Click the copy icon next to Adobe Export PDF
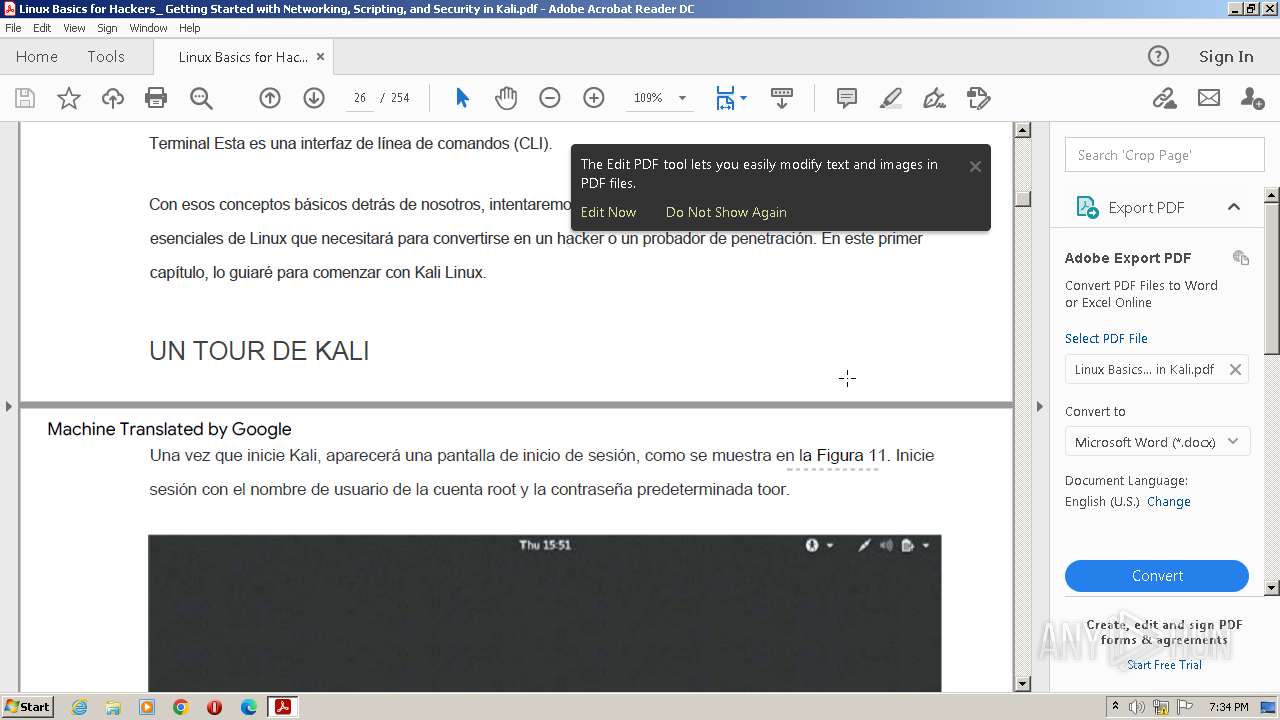The height and width of the screenshot is (720, 1280). 1241,258
